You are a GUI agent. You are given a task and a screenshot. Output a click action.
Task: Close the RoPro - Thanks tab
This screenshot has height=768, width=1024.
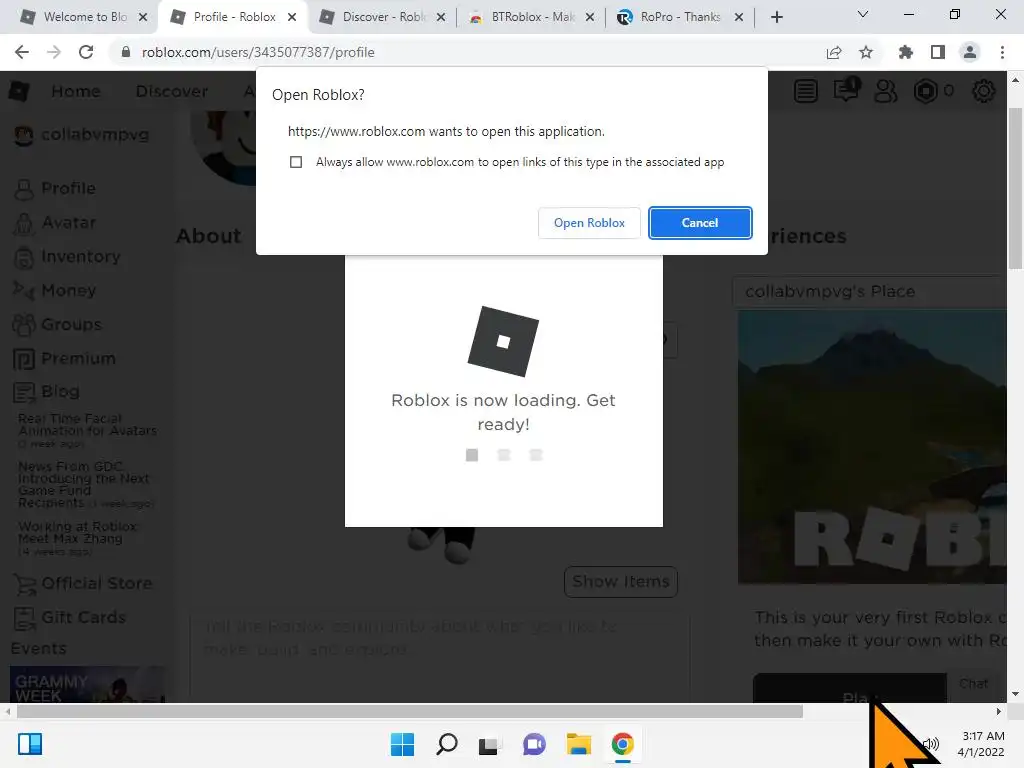point(739,17)
